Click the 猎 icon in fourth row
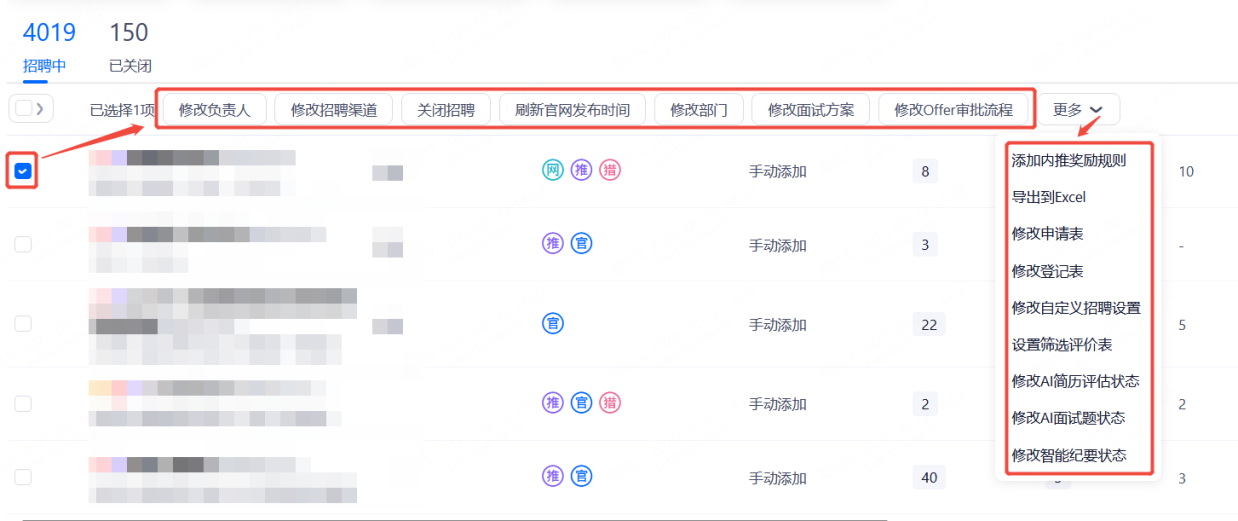The width and height of the screenshot is (1238, 521). pos(610,403)
